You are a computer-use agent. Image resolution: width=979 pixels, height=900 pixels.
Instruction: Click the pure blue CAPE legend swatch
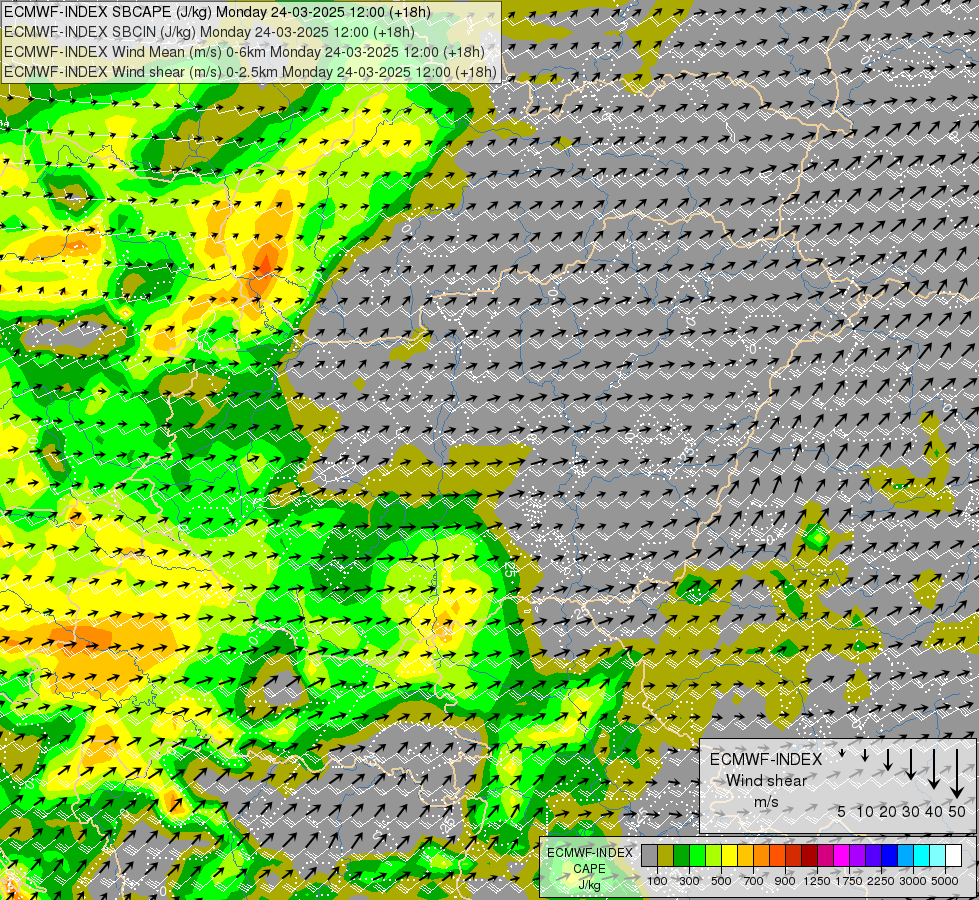(890, 855)
